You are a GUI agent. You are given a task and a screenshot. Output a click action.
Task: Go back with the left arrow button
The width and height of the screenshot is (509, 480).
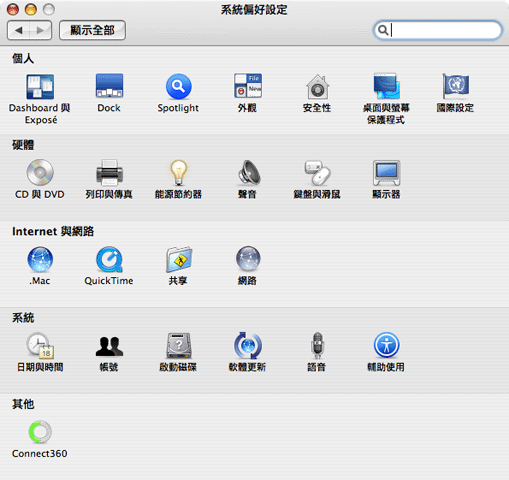[18, 30]
